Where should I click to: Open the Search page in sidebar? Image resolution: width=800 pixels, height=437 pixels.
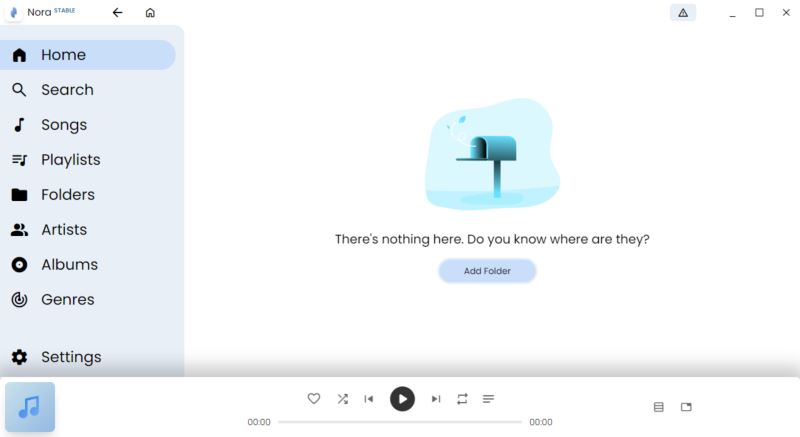click(x=88, y=90)
